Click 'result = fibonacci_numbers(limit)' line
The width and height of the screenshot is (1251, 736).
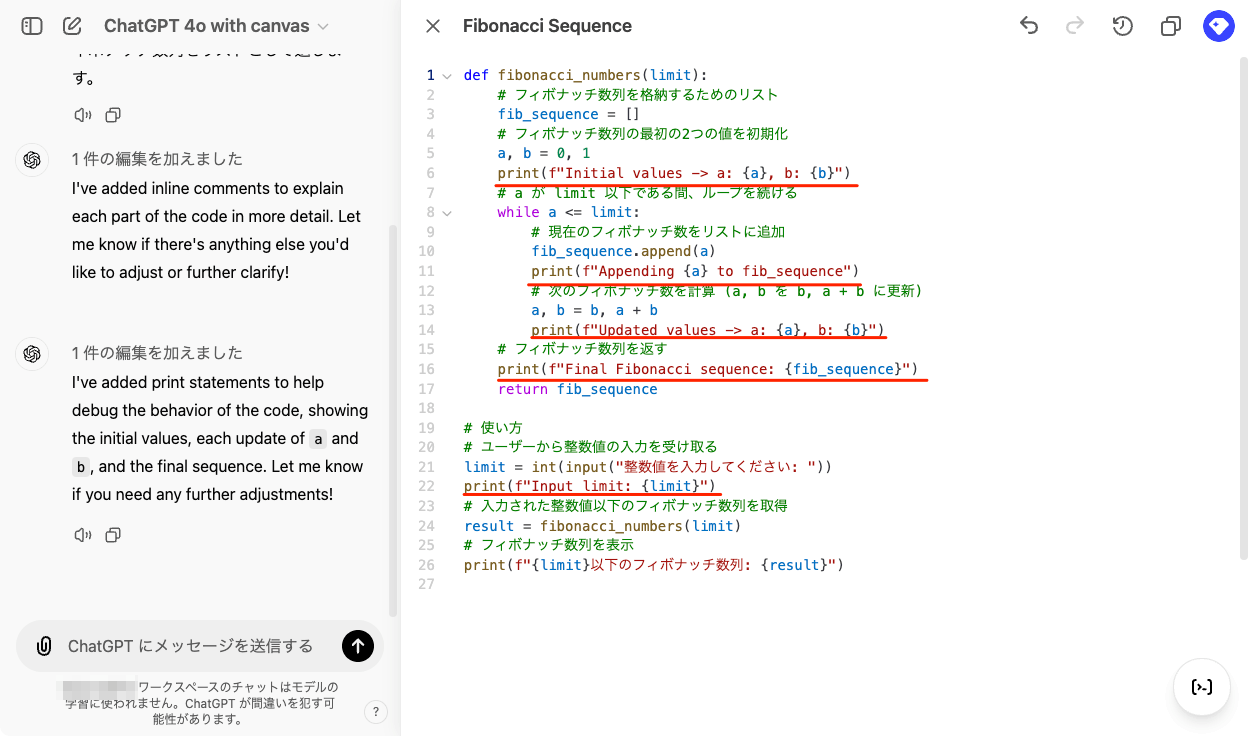[x=602, y=526]
